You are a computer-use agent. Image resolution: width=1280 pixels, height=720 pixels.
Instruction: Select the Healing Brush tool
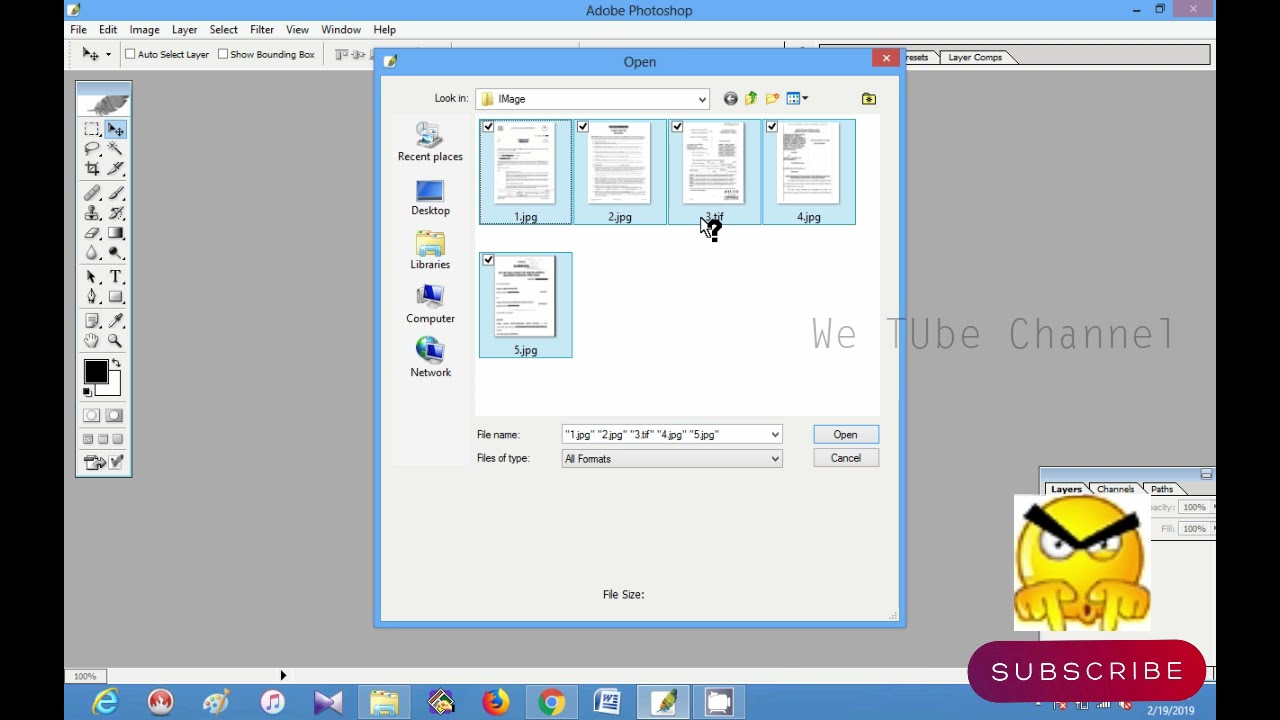92,193
